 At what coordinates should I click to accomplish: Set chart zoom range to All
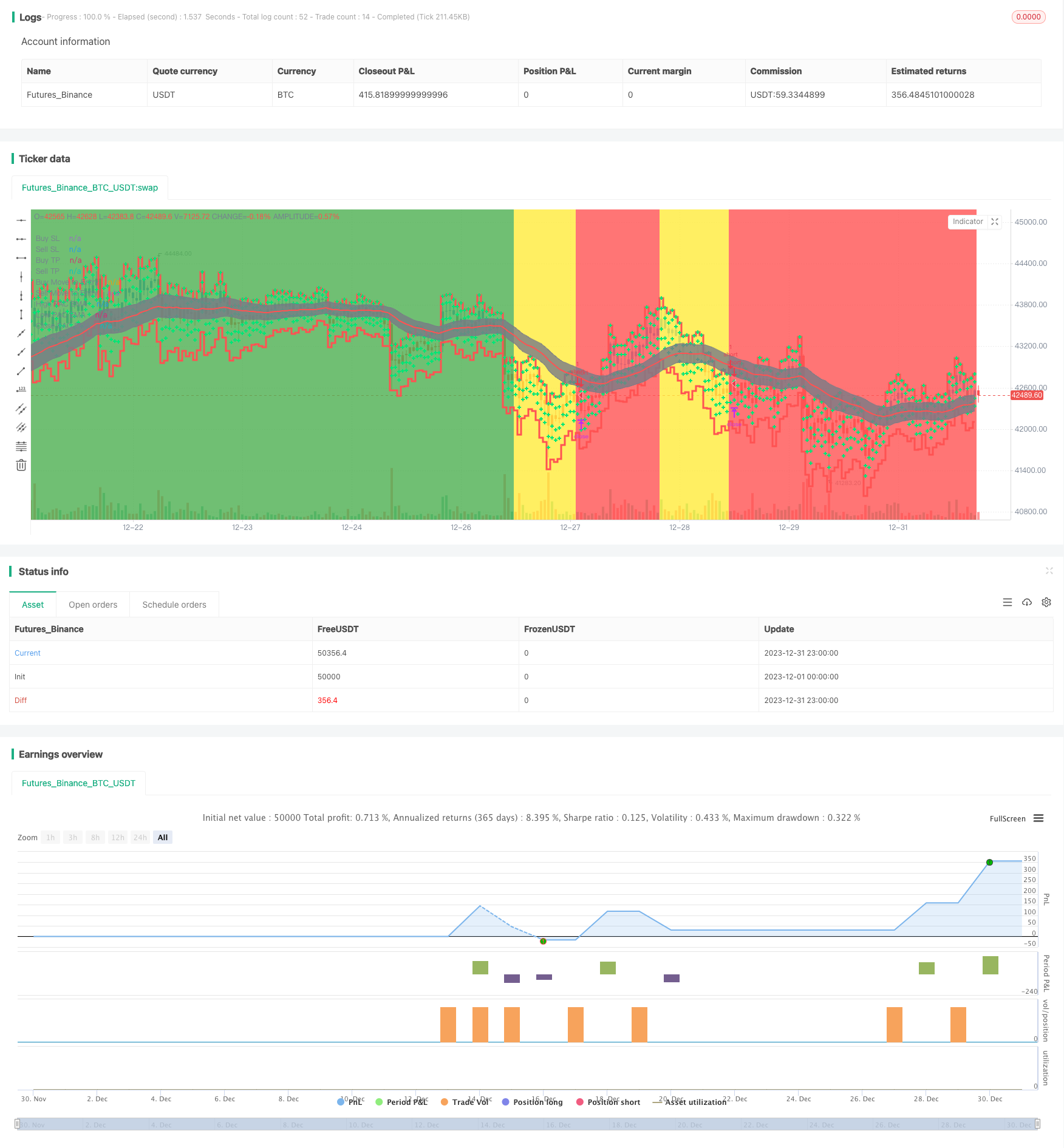(163, 837)
